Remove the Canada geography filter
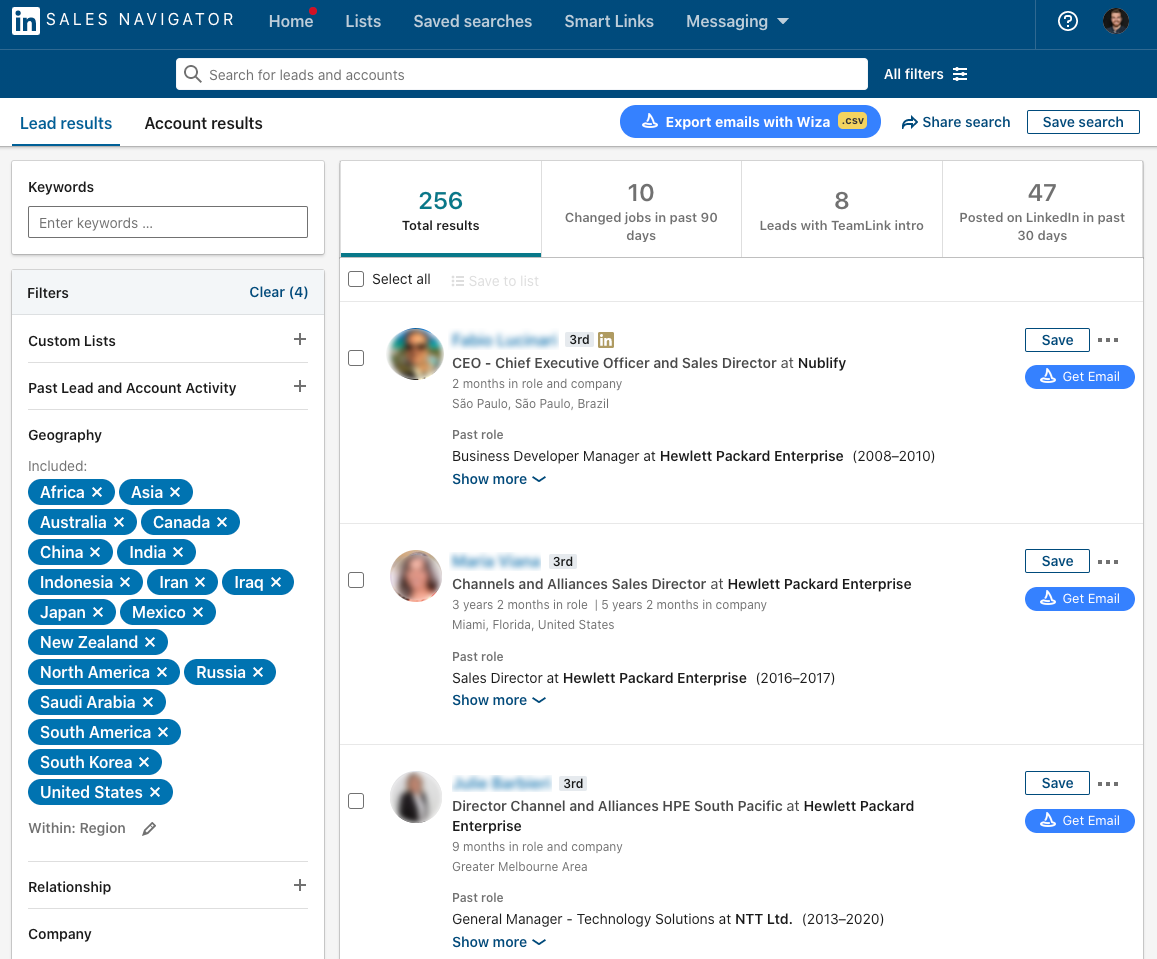 222,522
